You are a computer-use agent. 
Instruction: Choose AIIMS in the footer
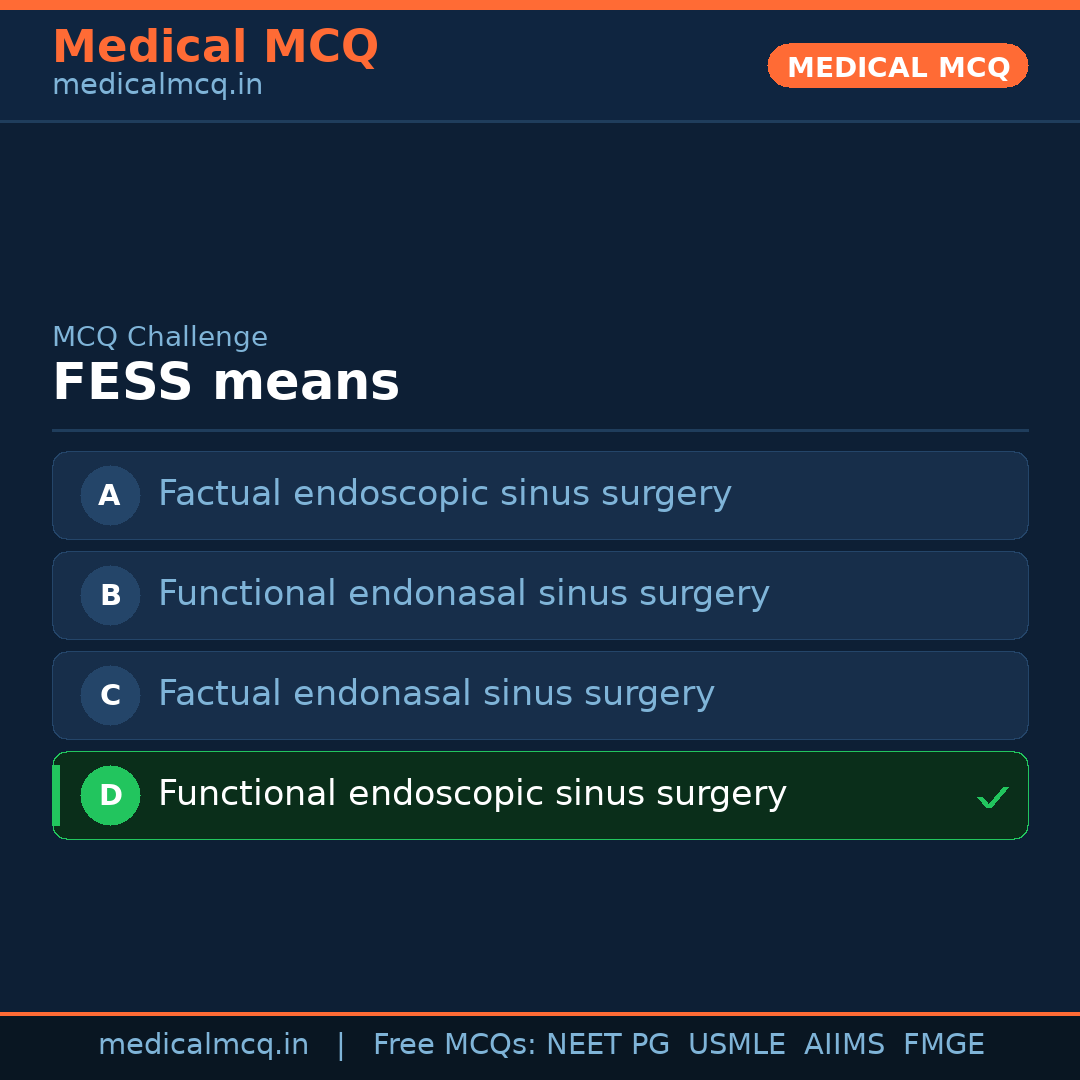click(844, 1045)
